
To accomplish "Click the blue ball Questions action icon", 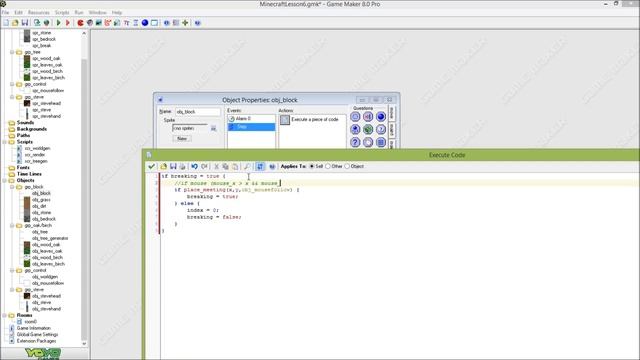I will click(381, 117).
